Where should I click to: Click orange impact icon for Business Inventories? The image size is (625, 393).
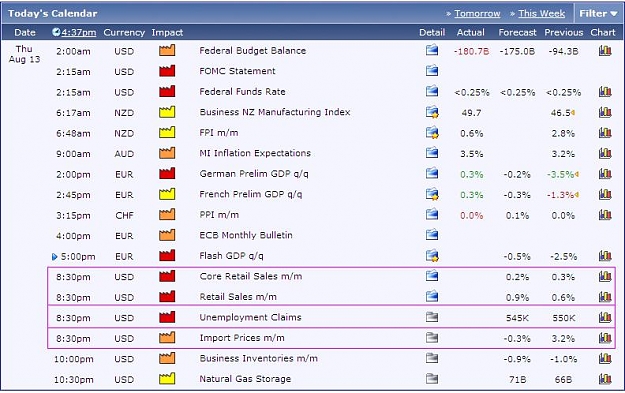pyautogui.click(x=167, y=358)
